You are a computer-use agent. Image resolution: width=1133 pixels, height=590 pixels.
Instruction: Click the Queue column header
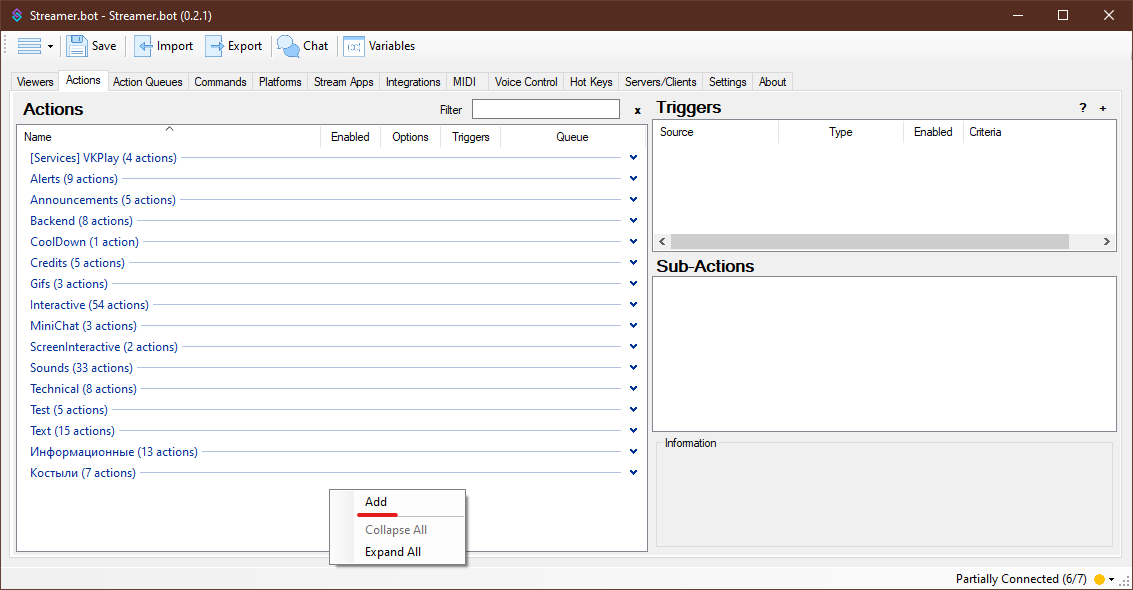click(x=572, y=136)
